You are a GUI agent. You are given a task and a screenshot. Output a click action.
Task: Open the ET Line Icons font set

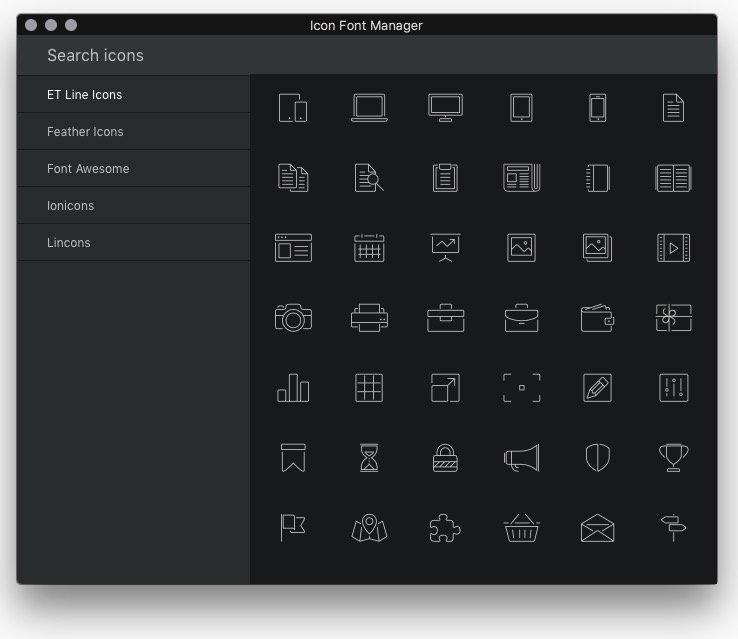point(133,95)
